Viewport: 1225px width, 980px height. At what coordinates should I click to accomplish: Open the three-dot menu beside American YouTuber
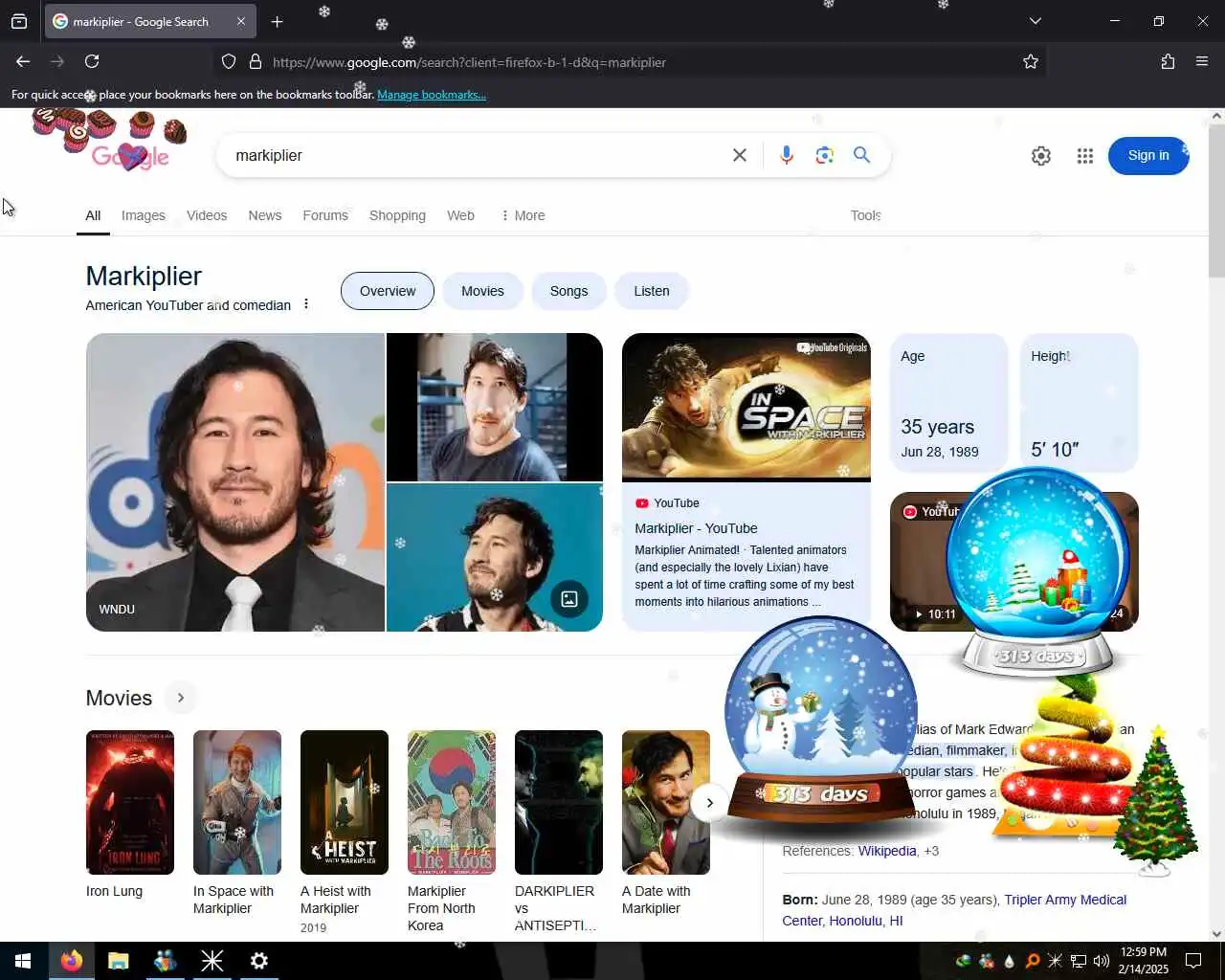[x=306, y=304]
